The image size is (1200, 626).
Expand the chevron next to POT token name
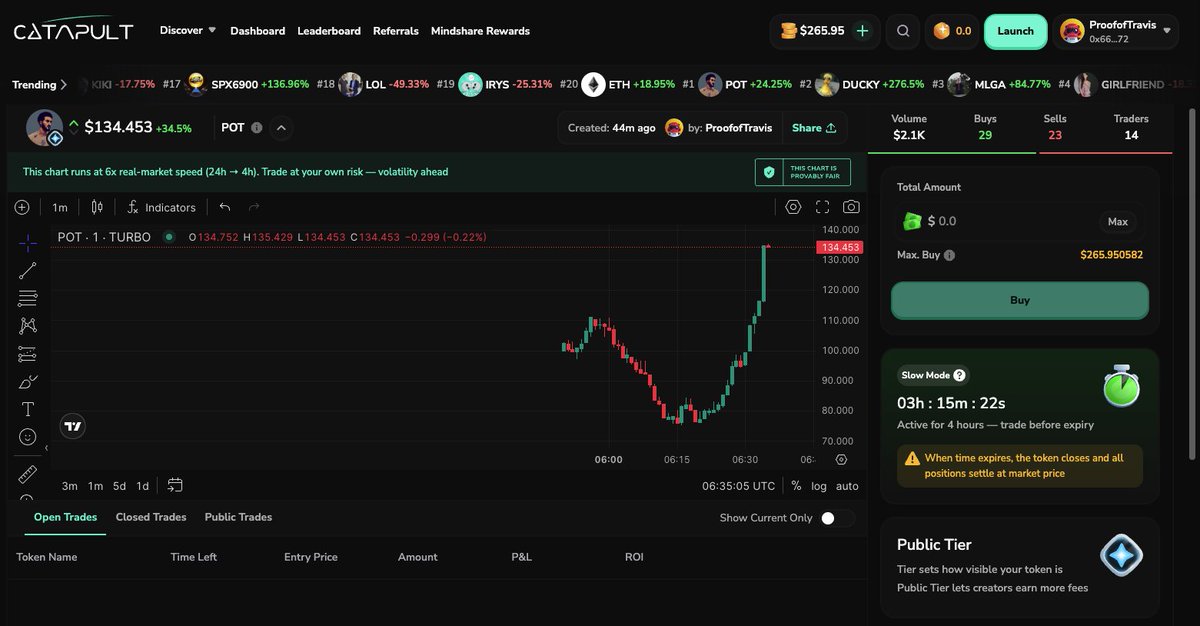point(281,128)
